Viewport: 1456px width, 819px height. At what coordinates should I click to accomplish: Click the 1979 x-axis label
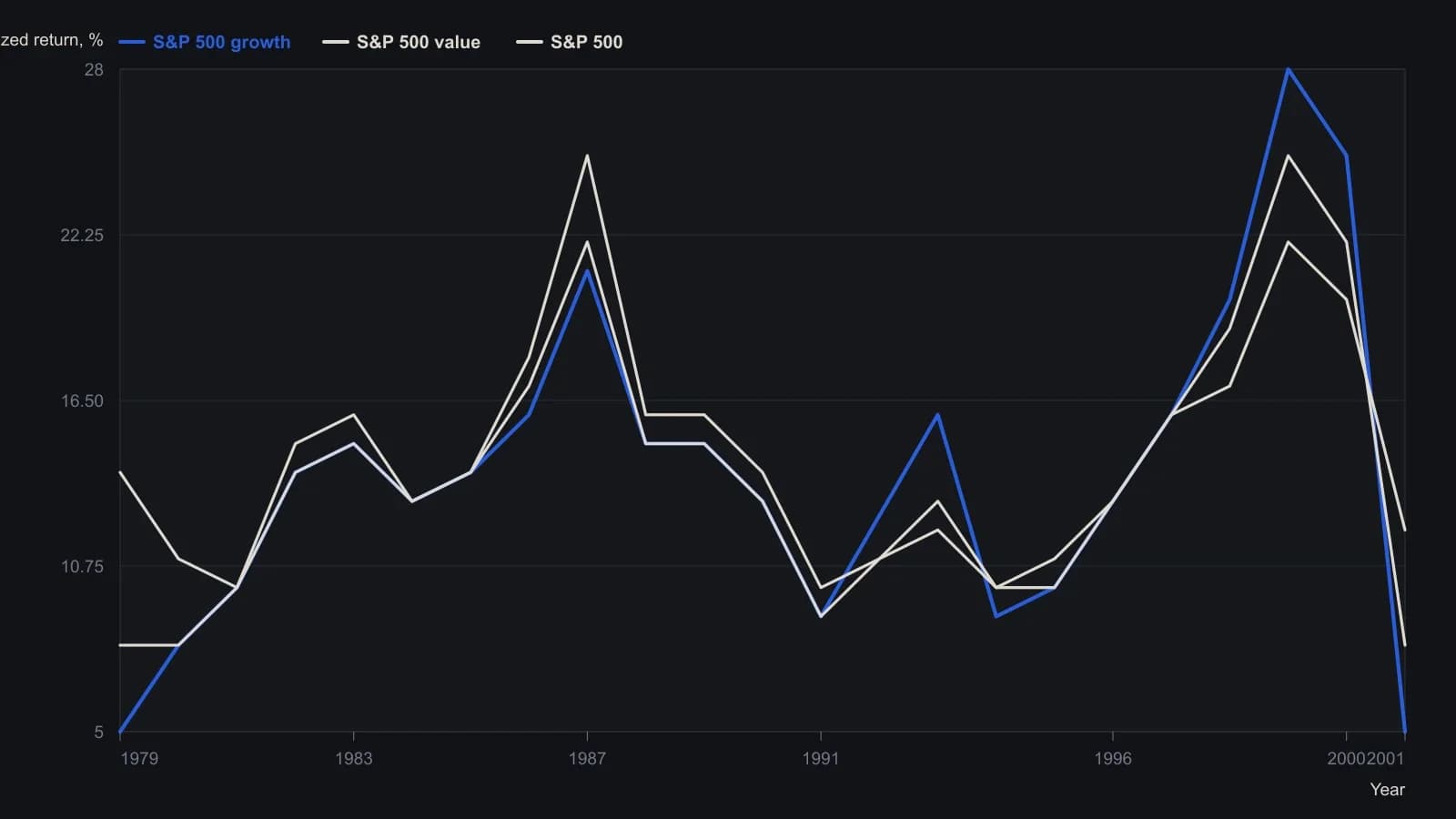coord(139,759)
